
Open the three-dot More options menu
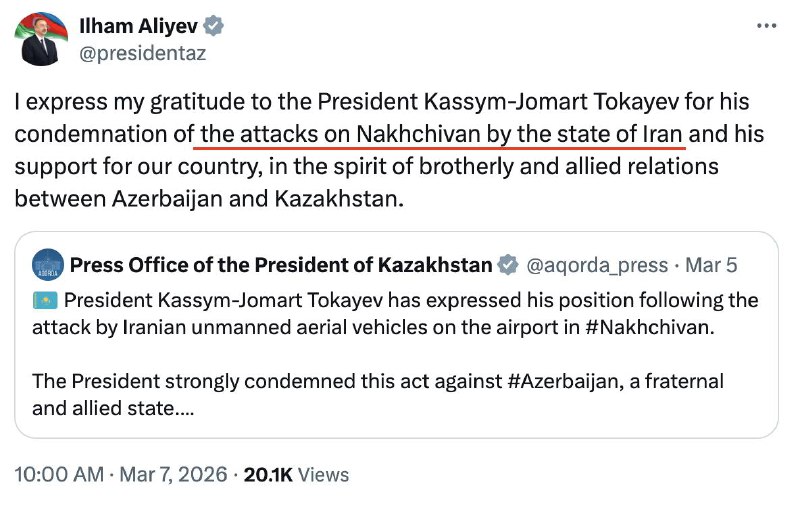point(765,26)
